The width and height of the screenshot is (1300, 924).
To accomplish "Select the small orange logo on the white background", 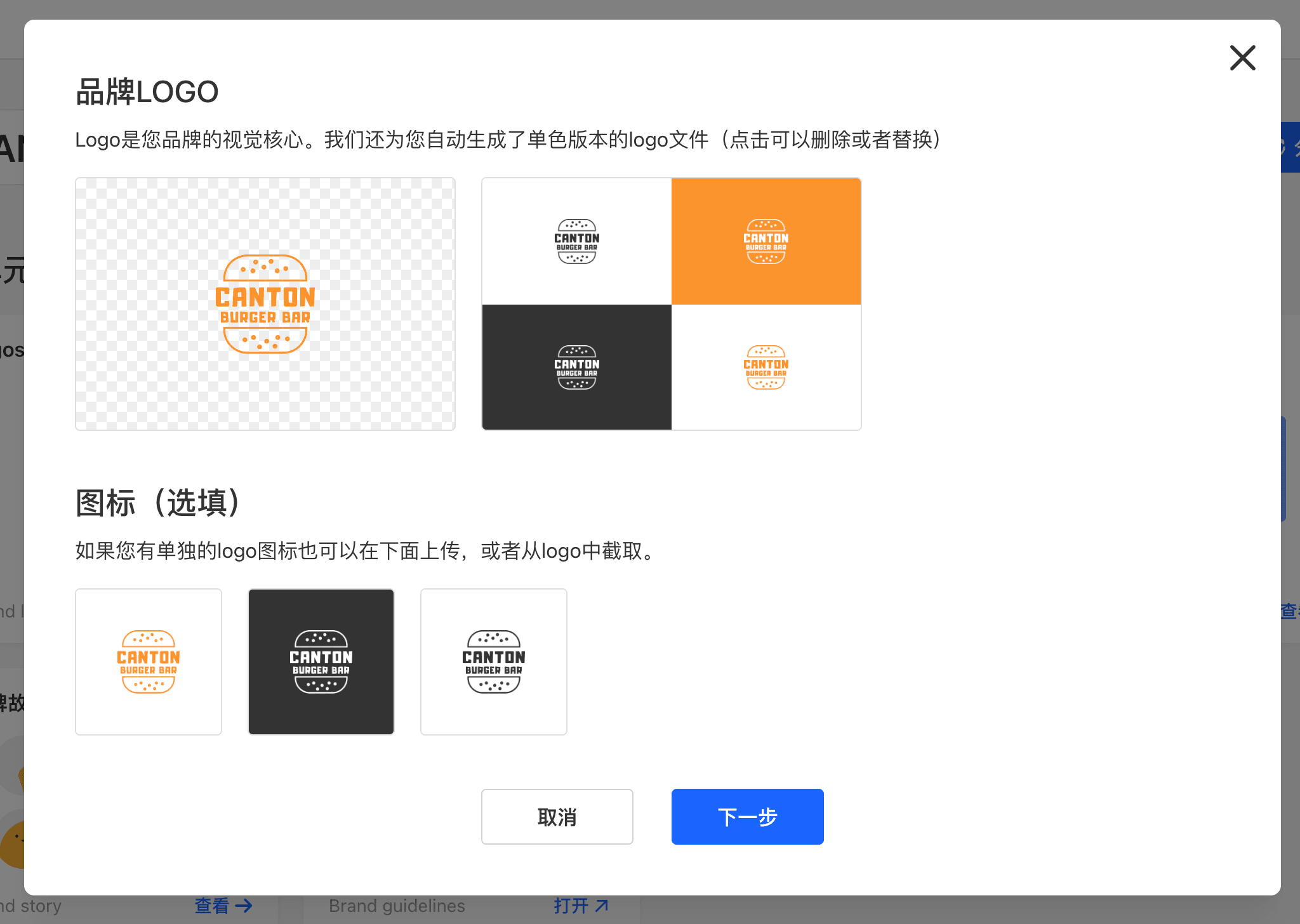I will 766,367.
